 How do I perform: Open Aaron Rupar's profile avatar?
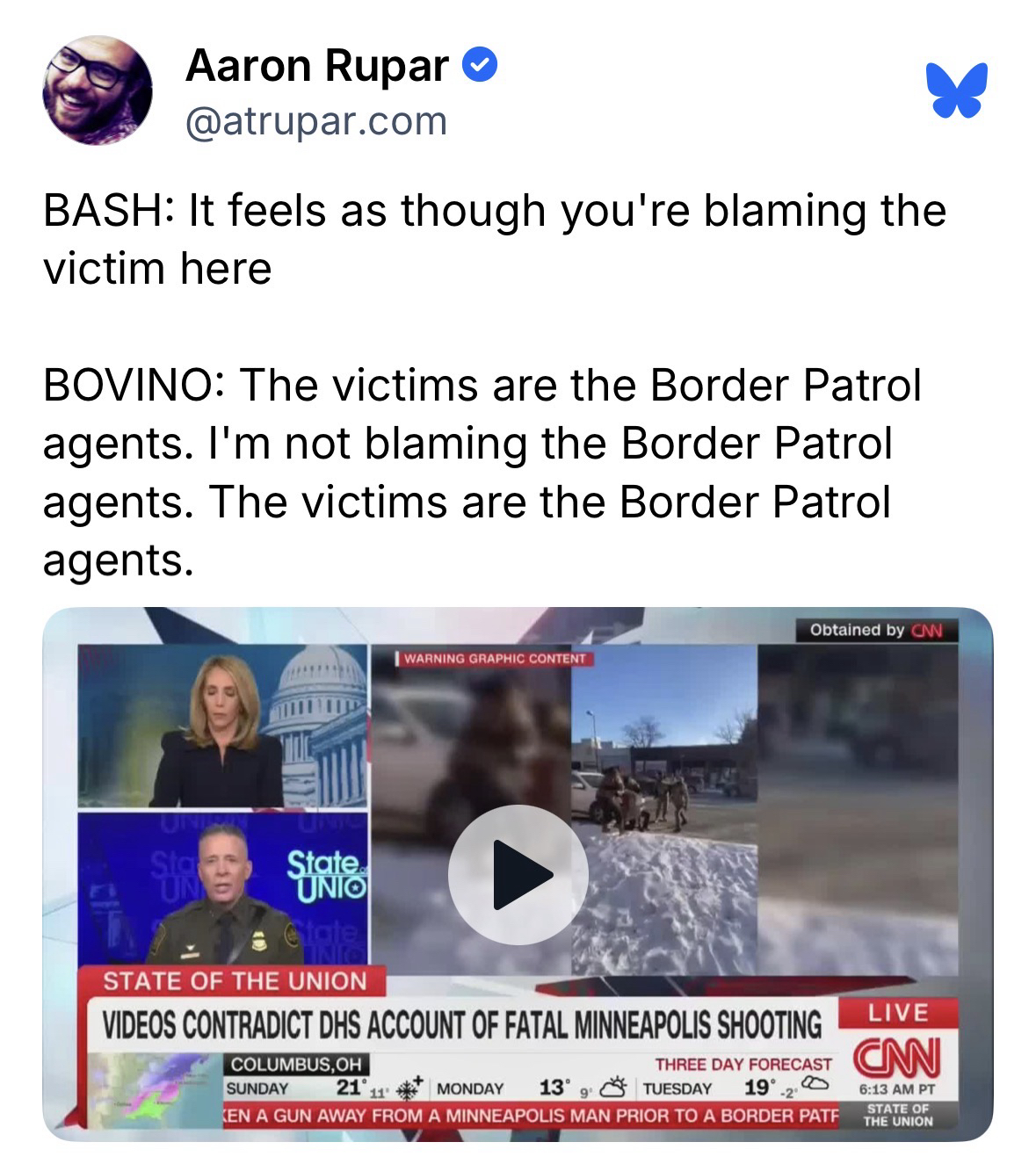(x=98, y=90)
